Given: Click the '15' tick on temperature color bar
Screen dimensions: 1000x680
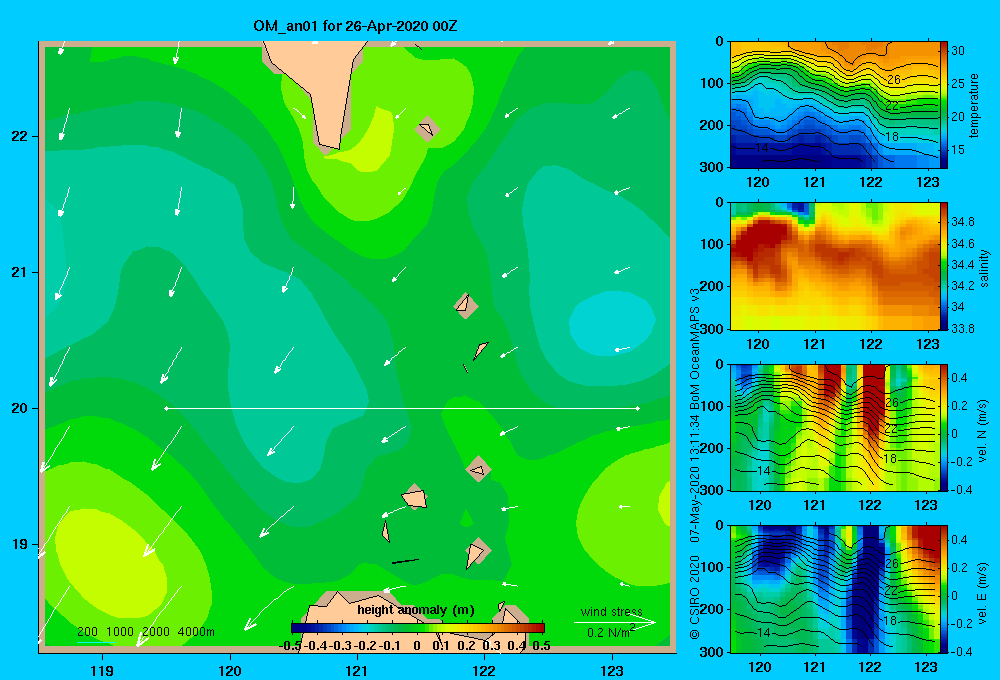Looking at the screenshot, I should point(957,149).
